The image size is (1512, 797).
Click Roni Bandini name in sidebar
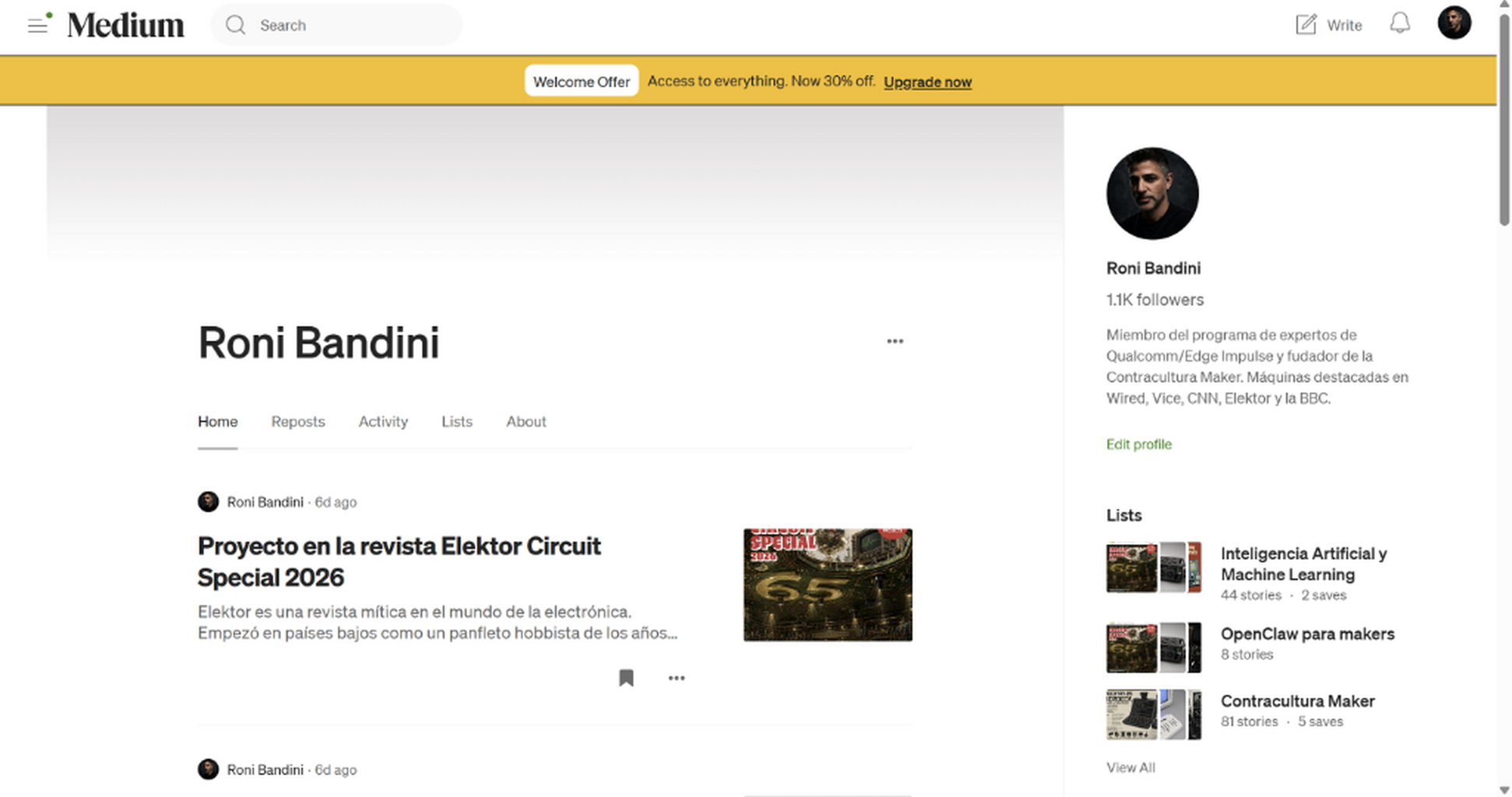[x=1153, y=269]
